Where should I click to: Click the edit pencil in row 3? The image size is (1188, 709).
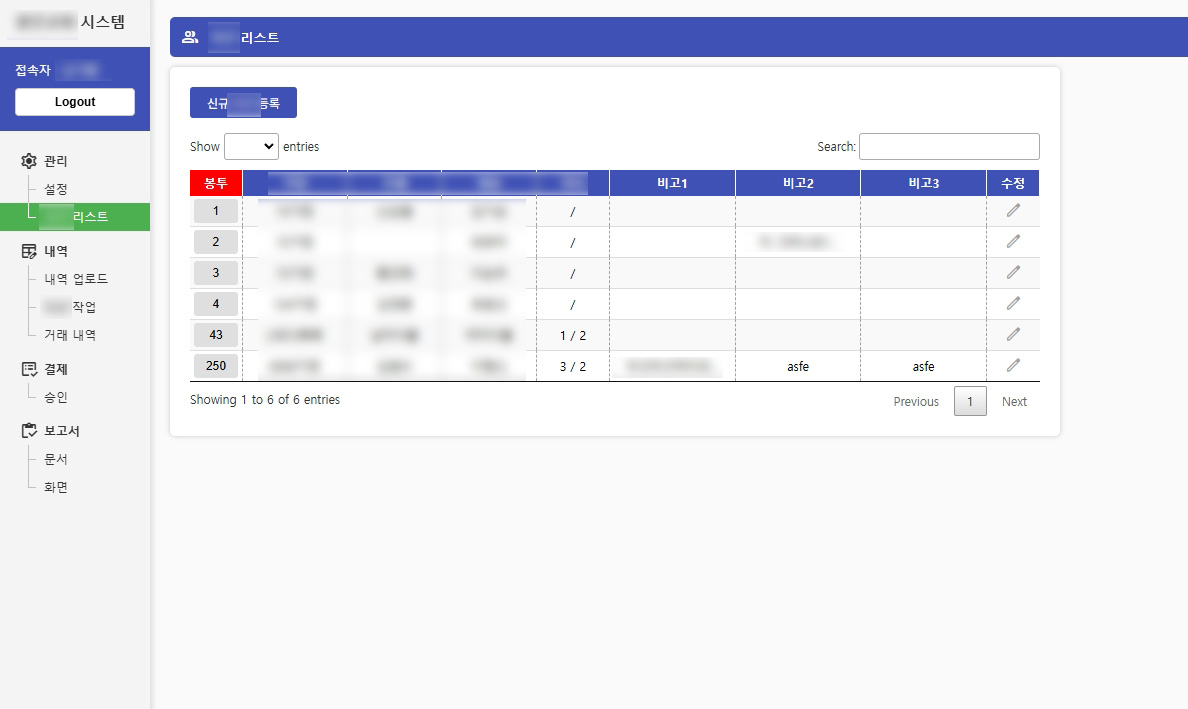pos(1013,273)
